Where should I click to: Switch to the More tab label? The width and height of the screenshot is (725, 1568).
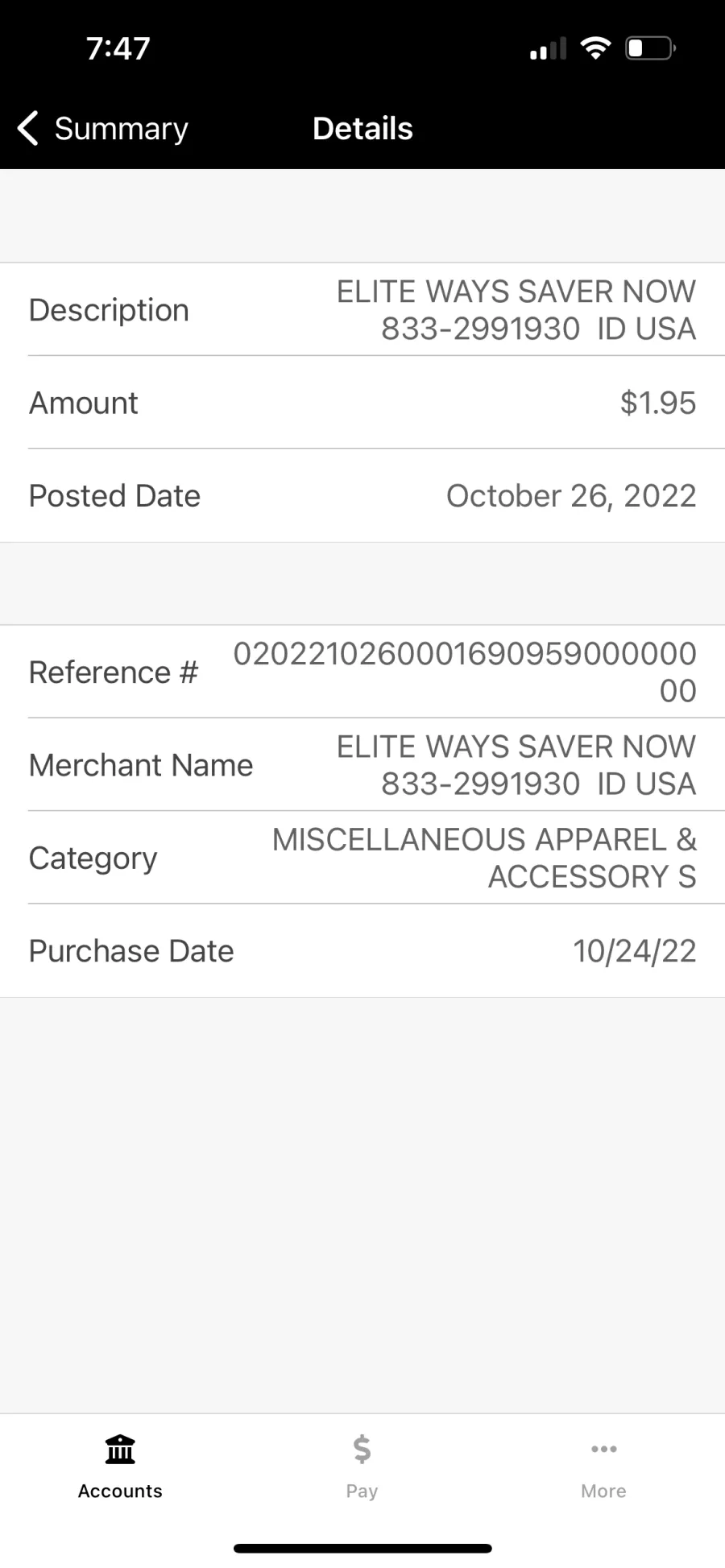pos(603,1491)
